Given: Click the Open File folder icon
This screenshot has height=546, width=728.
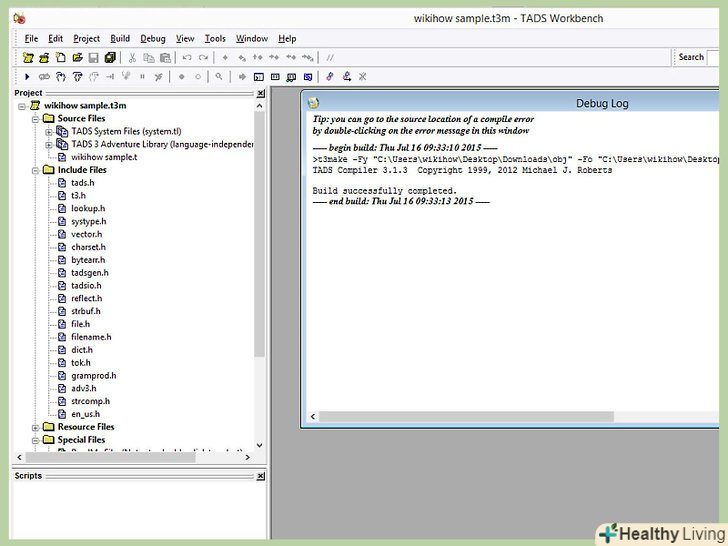Looking at the screenshot, I should point(77,58).
